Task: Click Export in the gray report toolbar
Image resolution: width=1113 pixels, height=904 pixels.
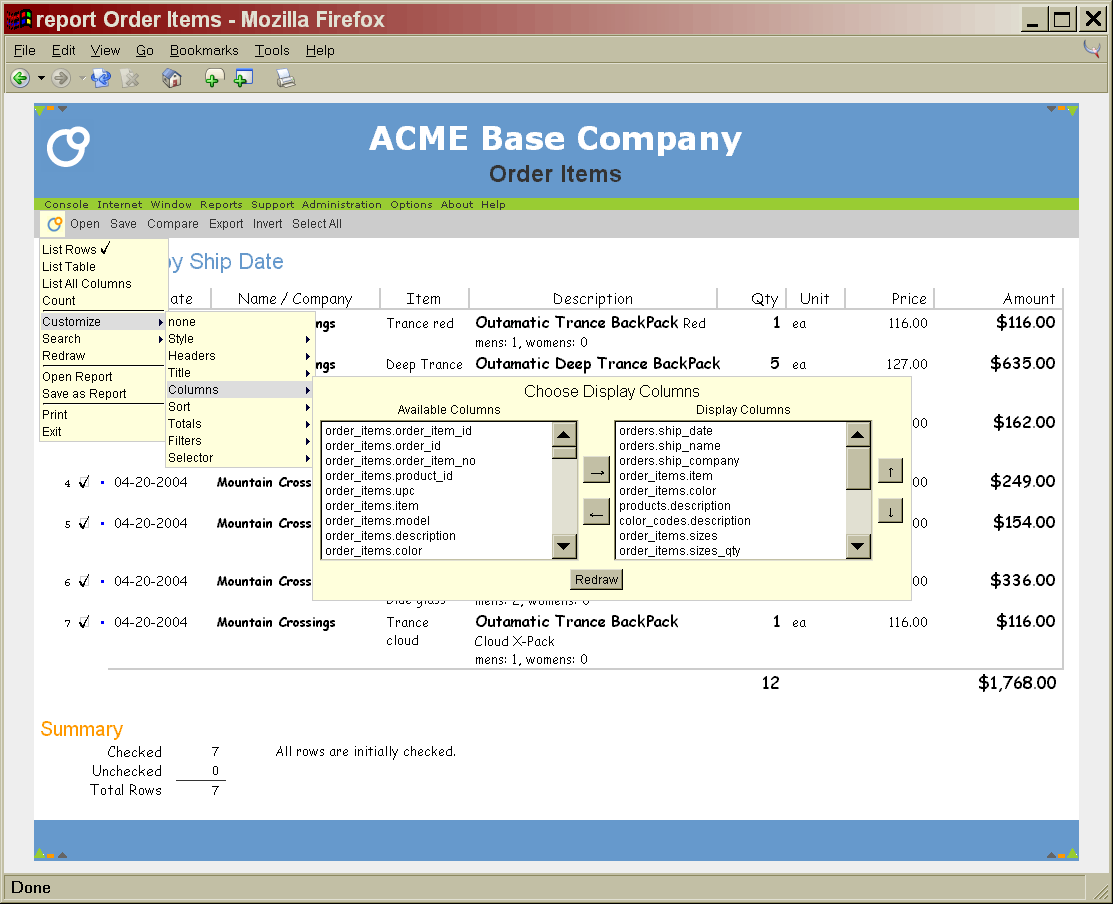Action: (226, 224)
